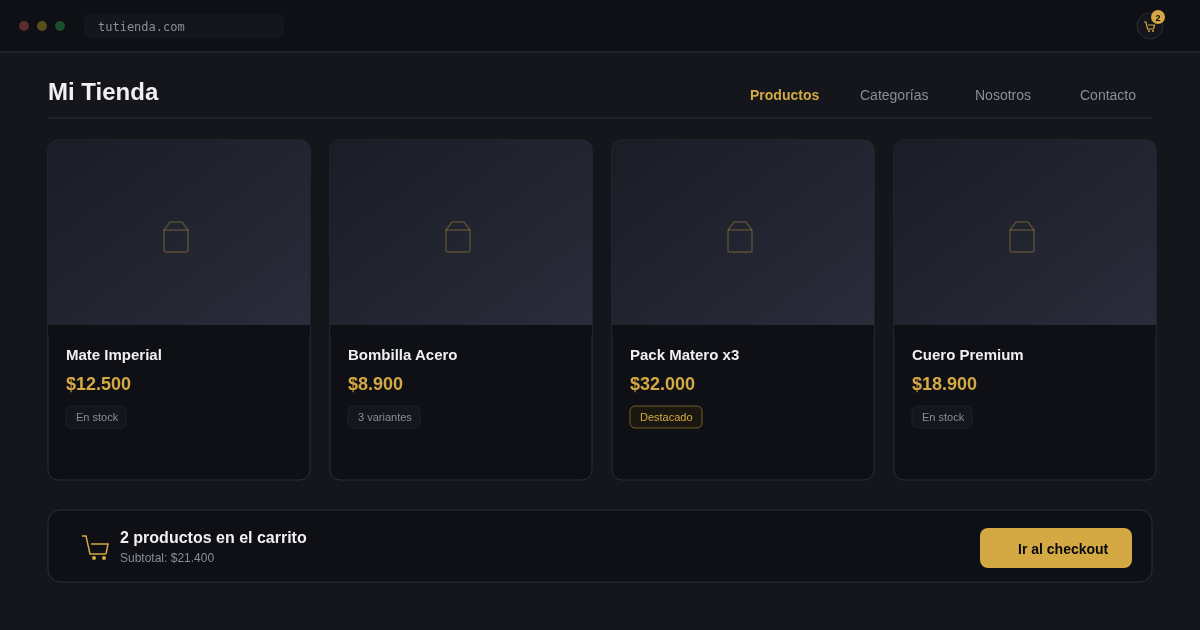Screen dimensions: 1200x630
Task: Toggle the En stock badge on Mate Imperial
Action: 96,417
